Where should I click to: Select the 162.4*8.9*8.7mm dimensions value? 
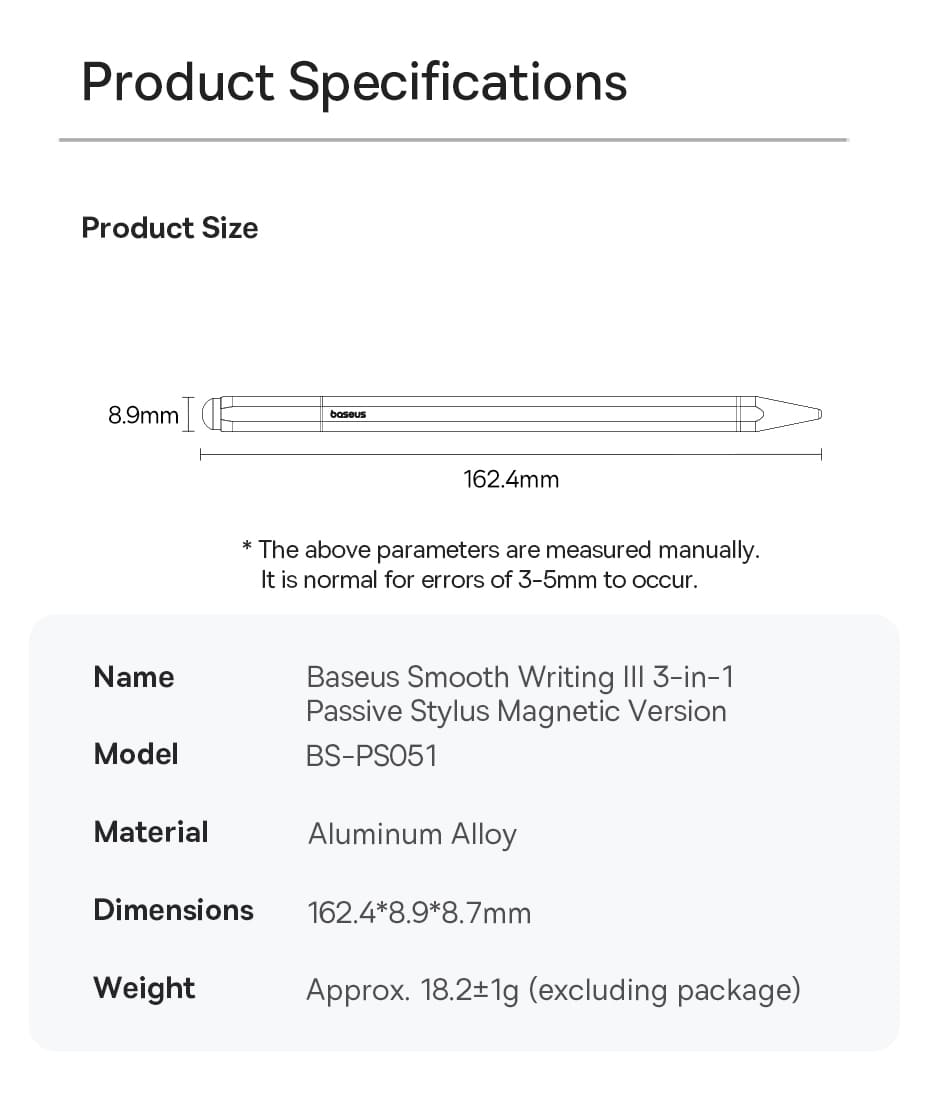click(x=419, y=912)
